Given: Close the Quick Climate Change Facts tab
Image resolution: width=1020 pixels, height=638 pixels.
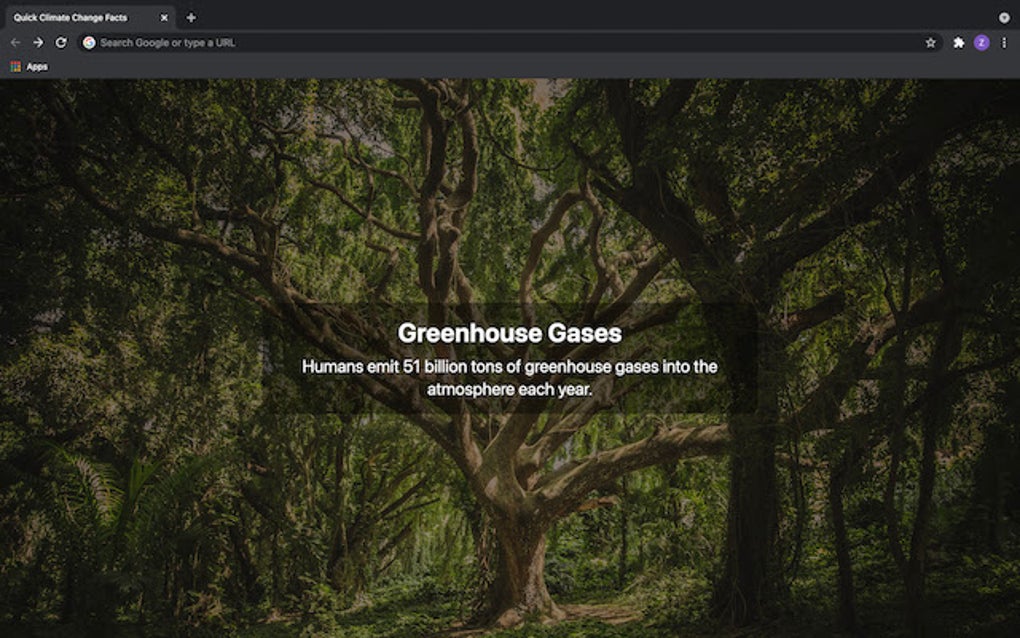Looking at the screenshot, I should click(165, 17).
